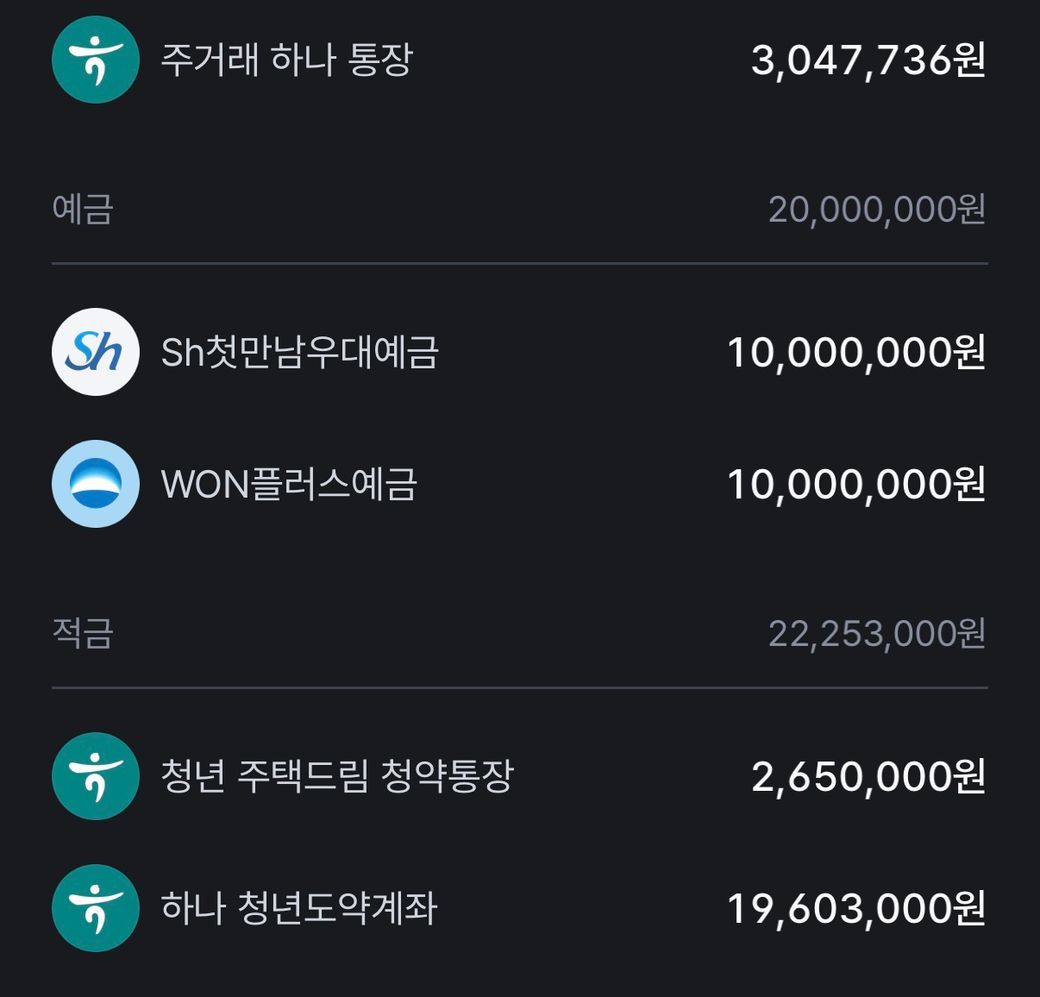1040x997 pixels.
Task: Click the WON플러스예금 10,000,000원 balance
Action: [x=856, y=484]
